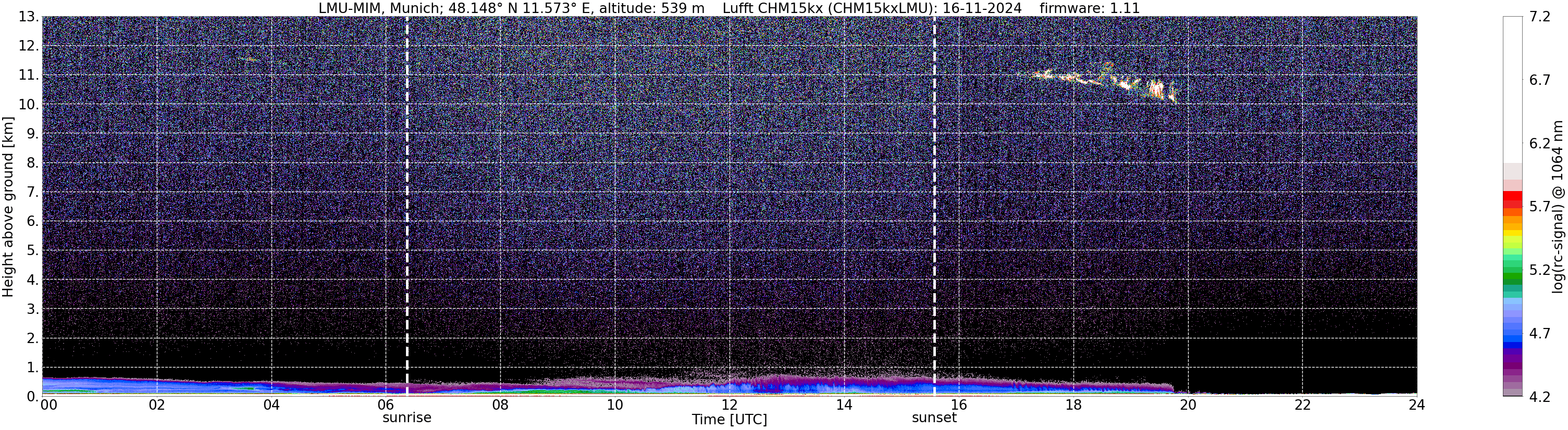The image size is (1568, 430).
Task: Click the colorbar tick value '7.2'
Action: (x=1540, y=17)
